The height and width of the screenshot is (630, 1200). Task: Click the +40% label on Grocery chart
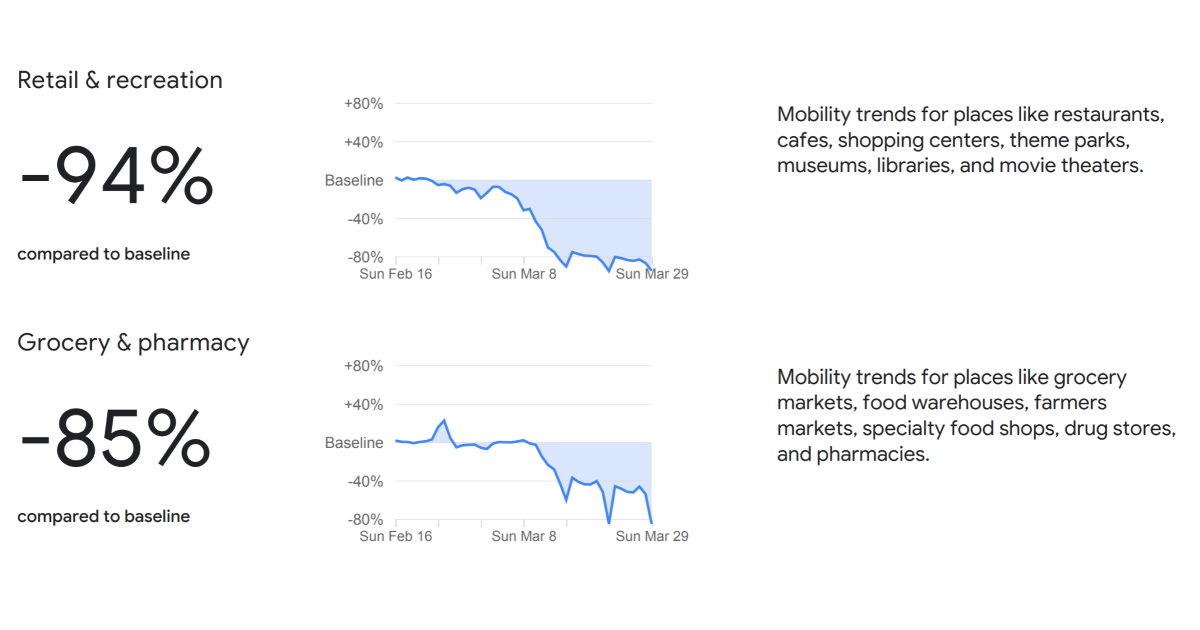point(363,405)
